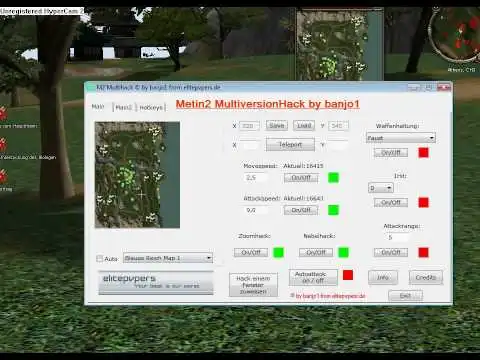The height and width of the screenshot is (360, 480).
Task: Expand the Init number dropdown
Action: 380,188
